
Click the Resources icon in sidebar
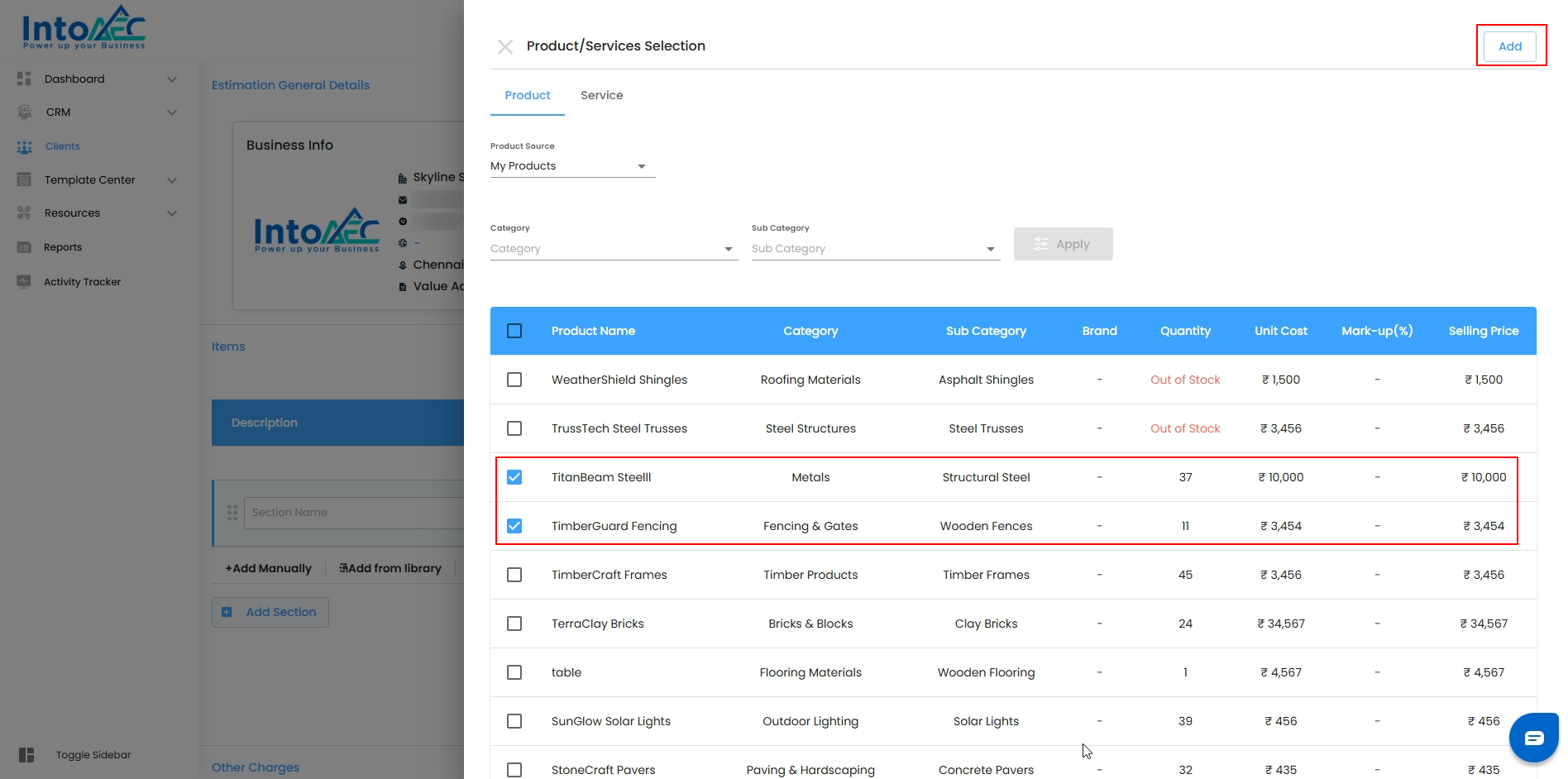point(24,213)
